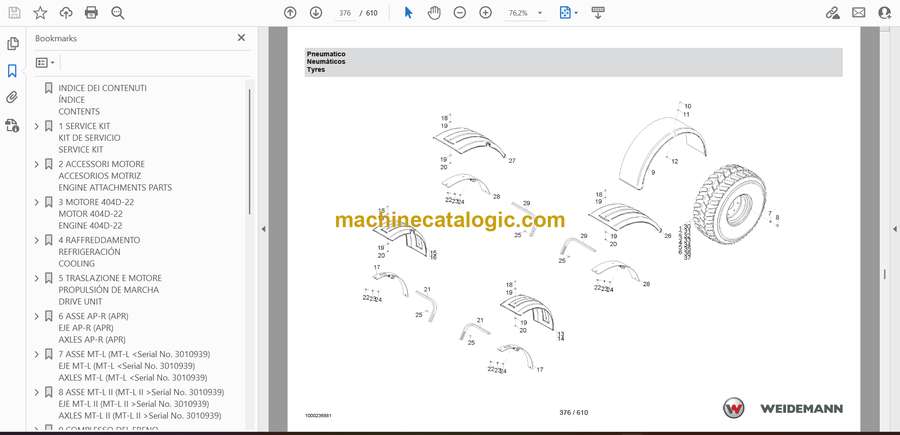Open bookmark options menu dropdown
The width and height of the screenshot is (900, 435).
coord(45,63)
